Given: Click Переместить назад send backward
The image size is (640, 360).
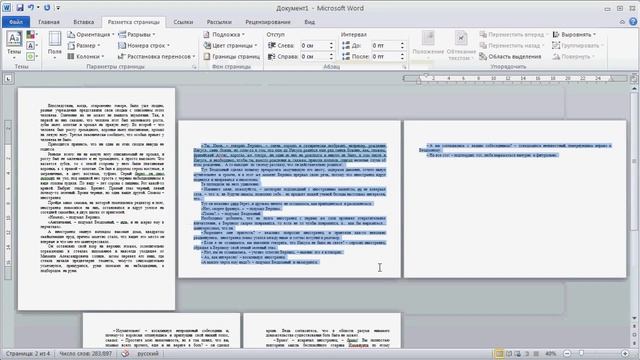Looking at the screenshot, I should click(512, 46).
